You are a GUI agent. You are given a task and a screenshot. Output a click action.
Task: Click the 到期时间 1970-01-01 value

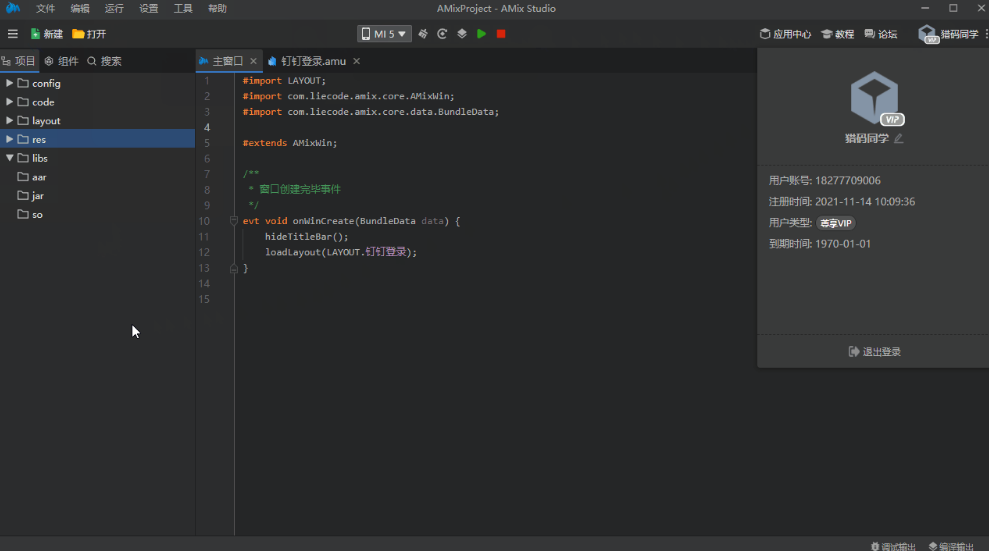(843, 244)
